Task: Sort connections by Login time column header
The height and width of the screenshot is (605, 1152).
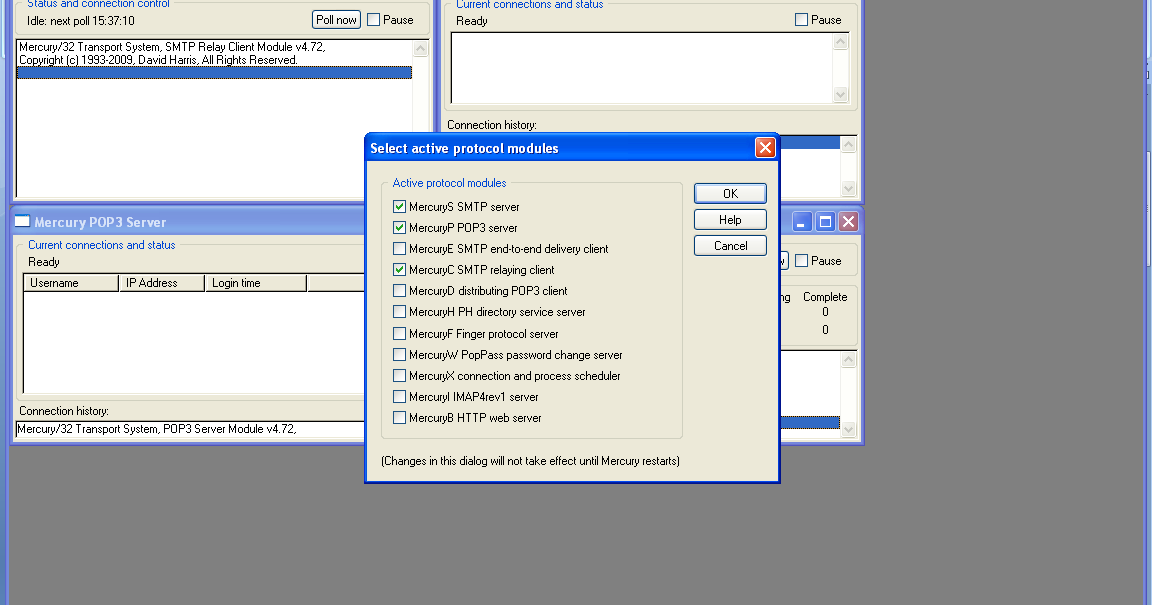Action: click(x=256, y=283)
